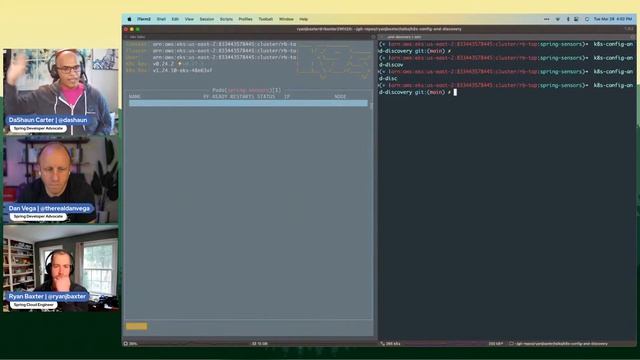The image size is (640, 360).
Task: Open the View menu
Action: tap(189, 19)
